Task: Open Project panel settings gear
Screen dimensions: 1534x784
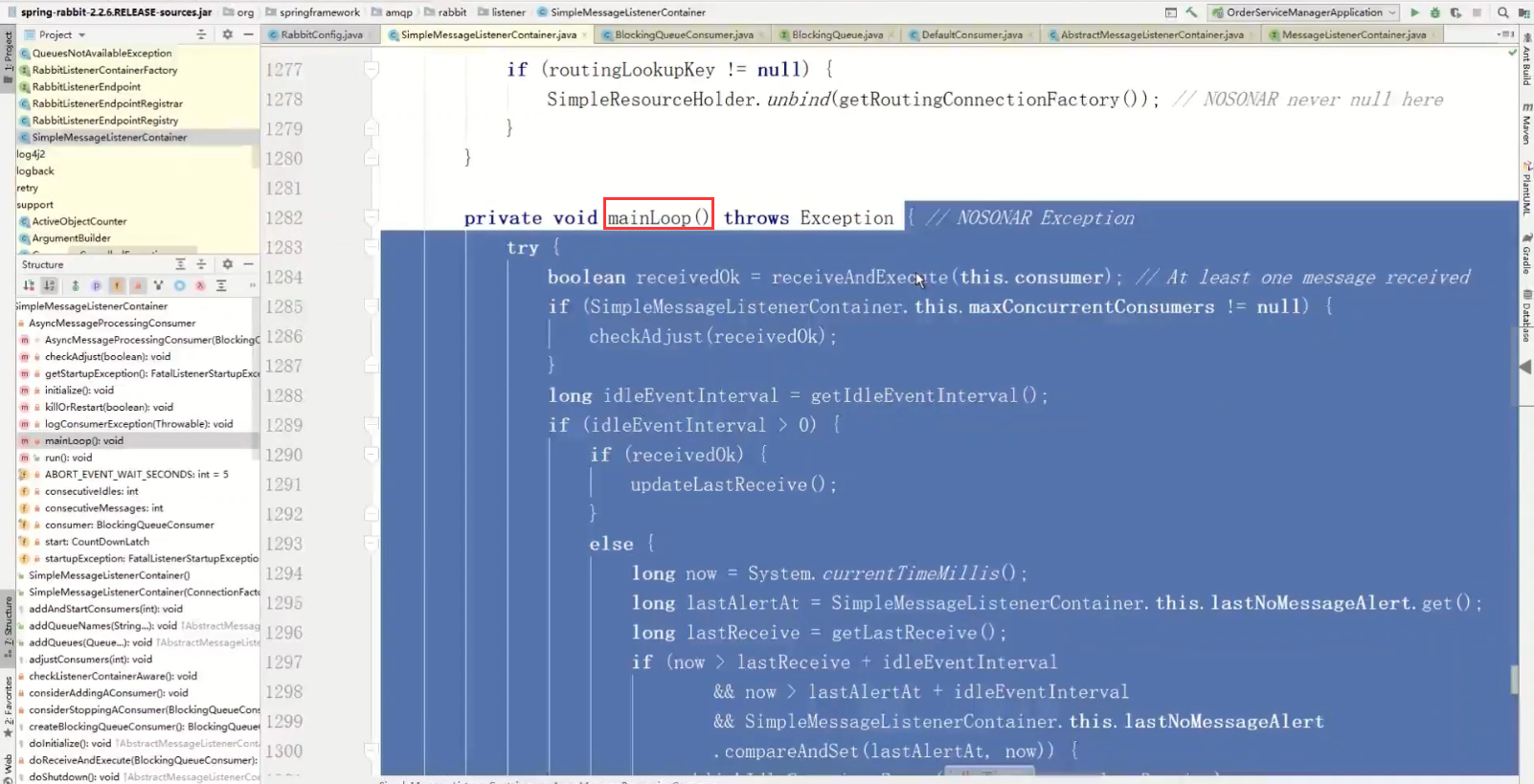Action: click(227, 34)
